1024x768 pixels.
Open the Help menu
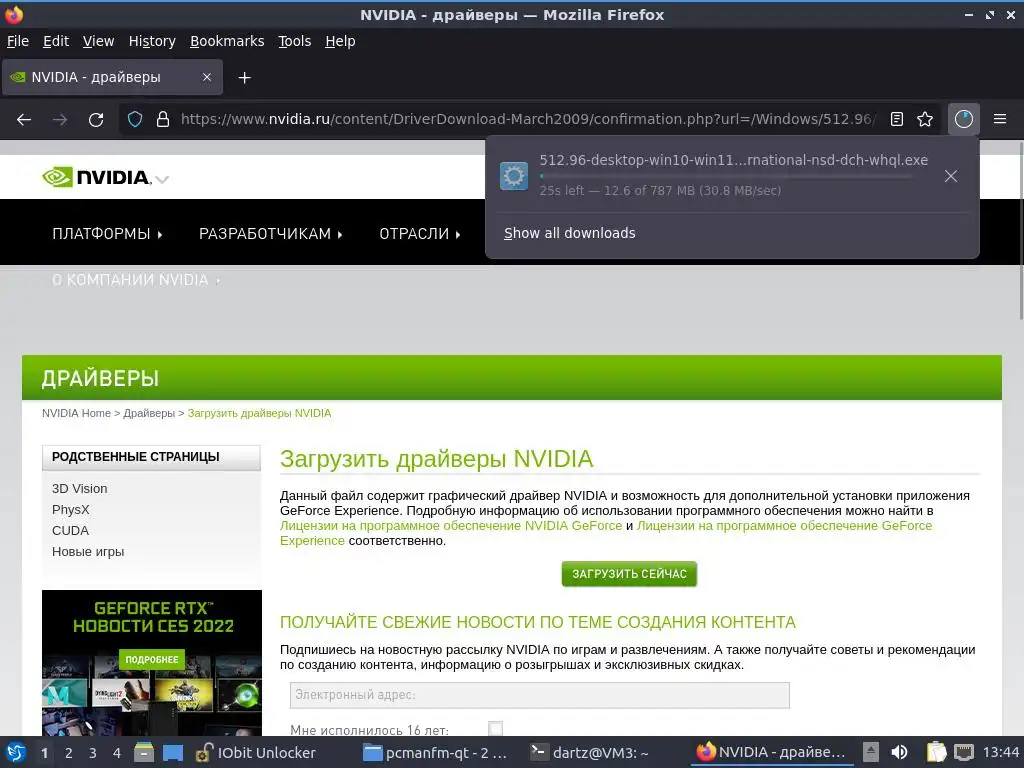[340, 41]
